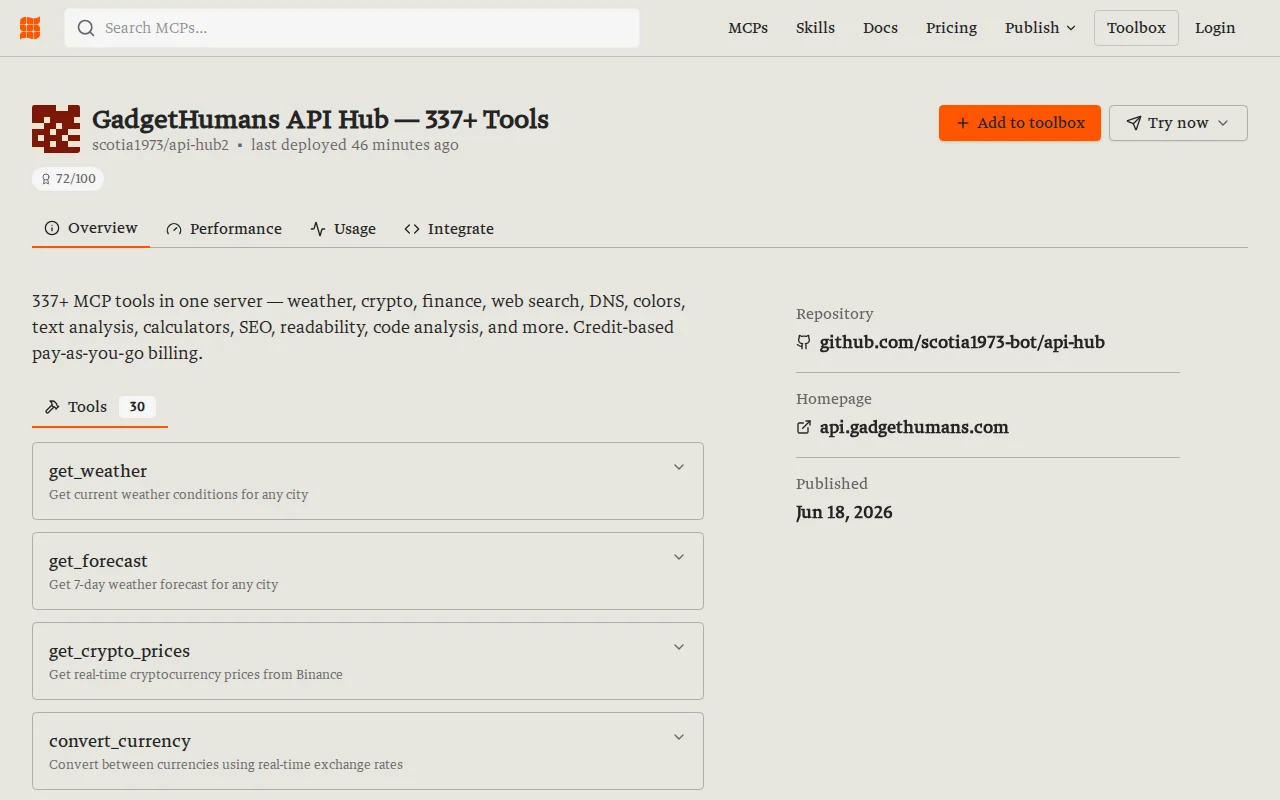Click 'Get real-time cryptocurrency prices from Binance' text
1280x800 pixels.
[196, 674]
